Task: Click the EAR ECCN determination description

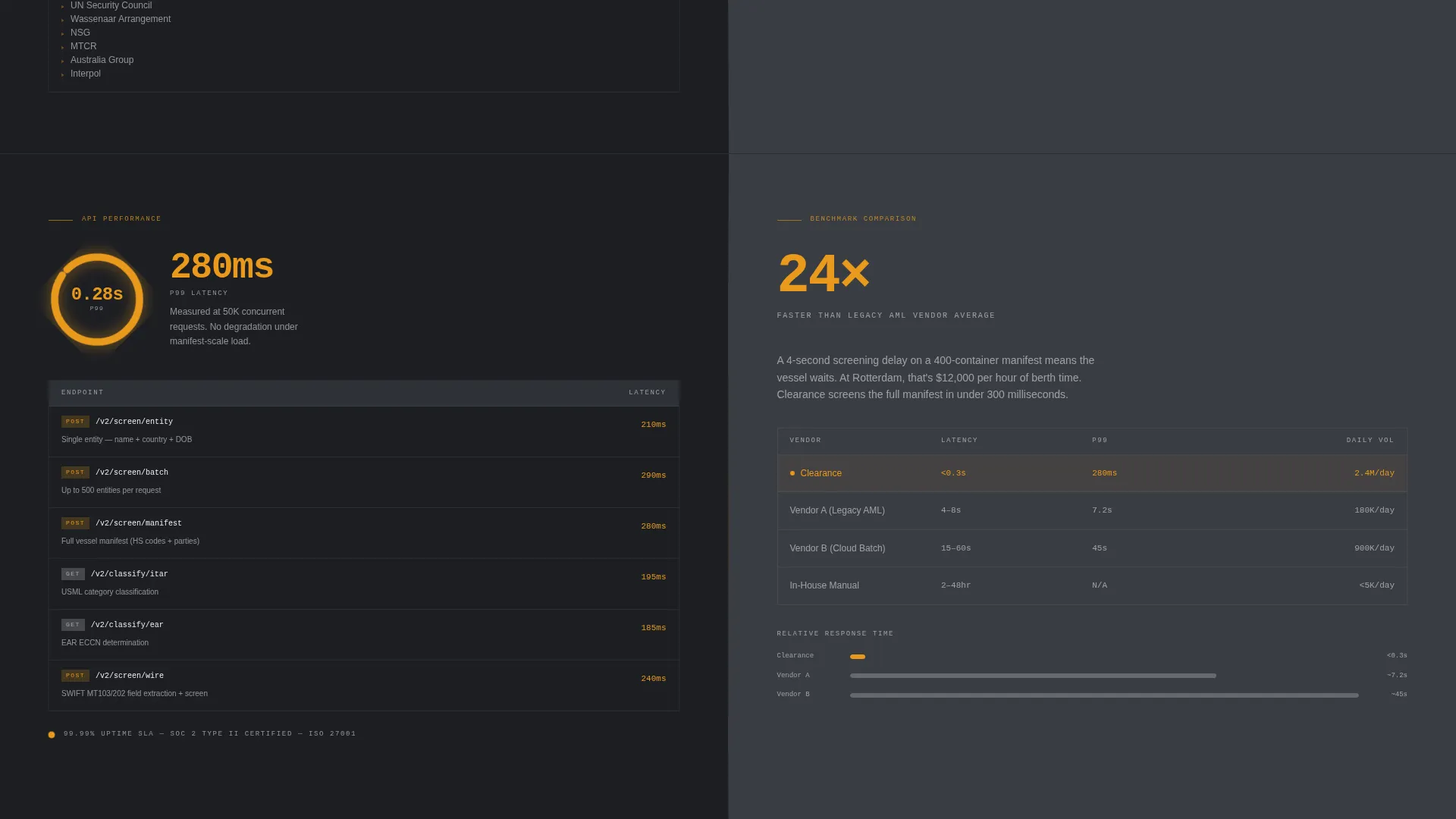Action: click(x=105, y=643)
